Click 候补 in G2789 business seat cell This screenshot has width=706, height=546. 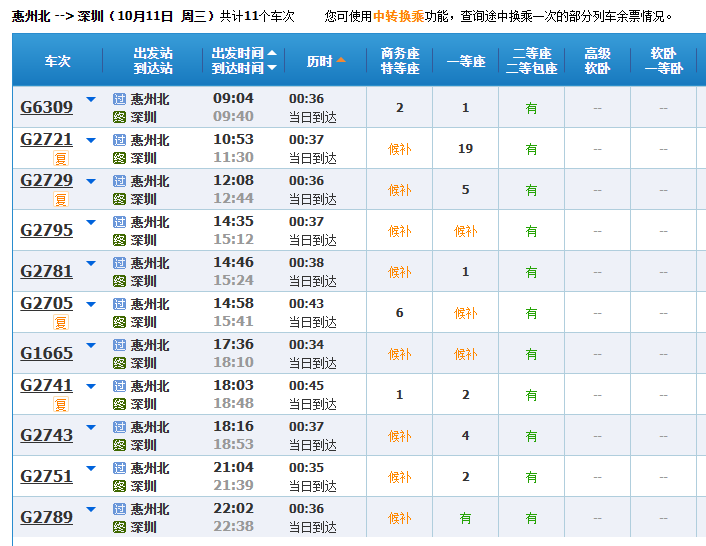pyautogui.click(x=400, y=518)
